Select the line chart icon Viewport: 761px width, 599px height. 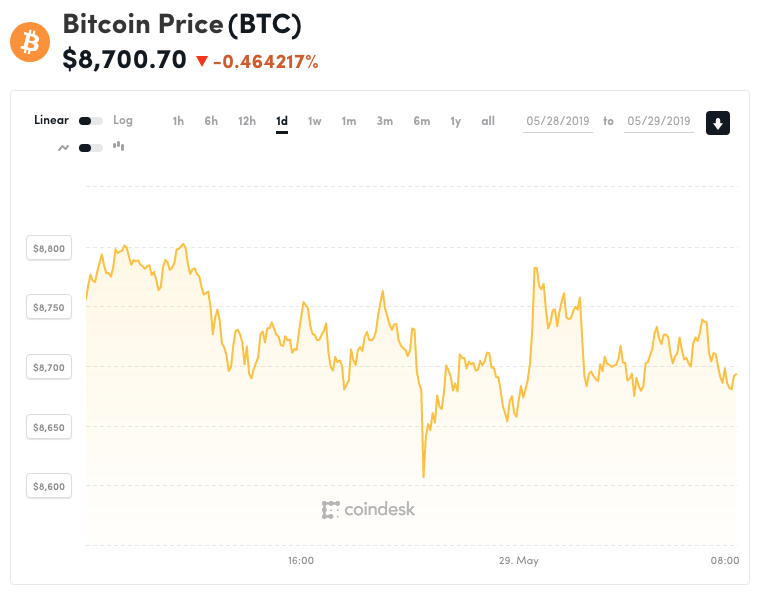coord(63,147)
